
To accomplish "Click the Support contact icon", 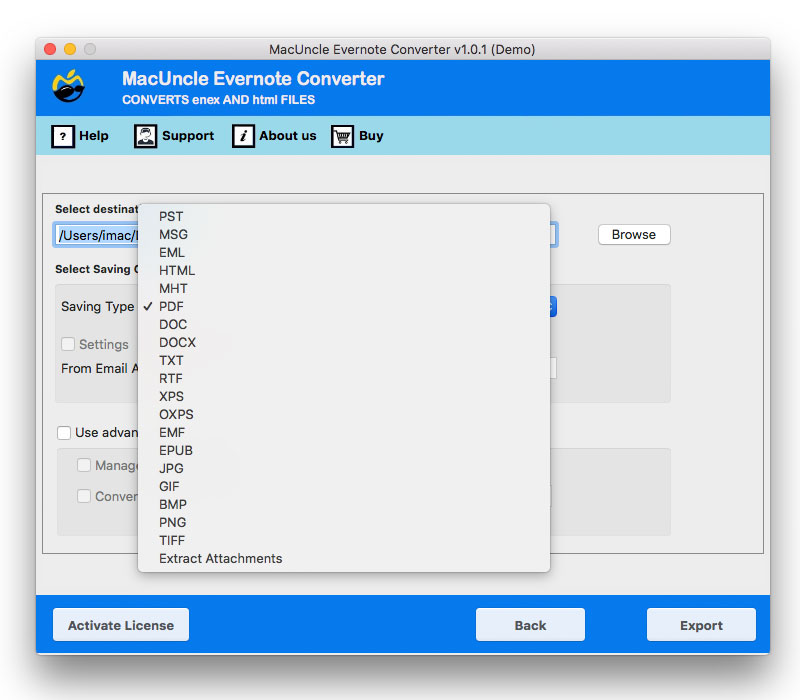I will pyautogui.click(x=145, y=136).
